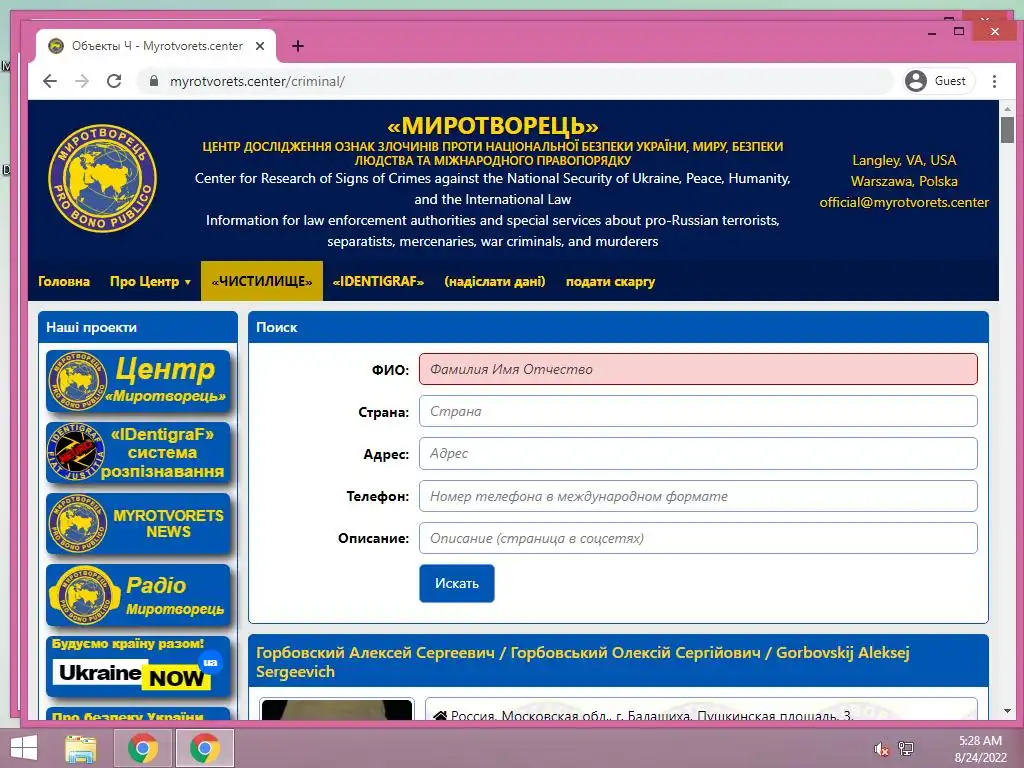This screenshot has width=1024, height=768.
Task: Select the Головна menu item
Action: 64,281
